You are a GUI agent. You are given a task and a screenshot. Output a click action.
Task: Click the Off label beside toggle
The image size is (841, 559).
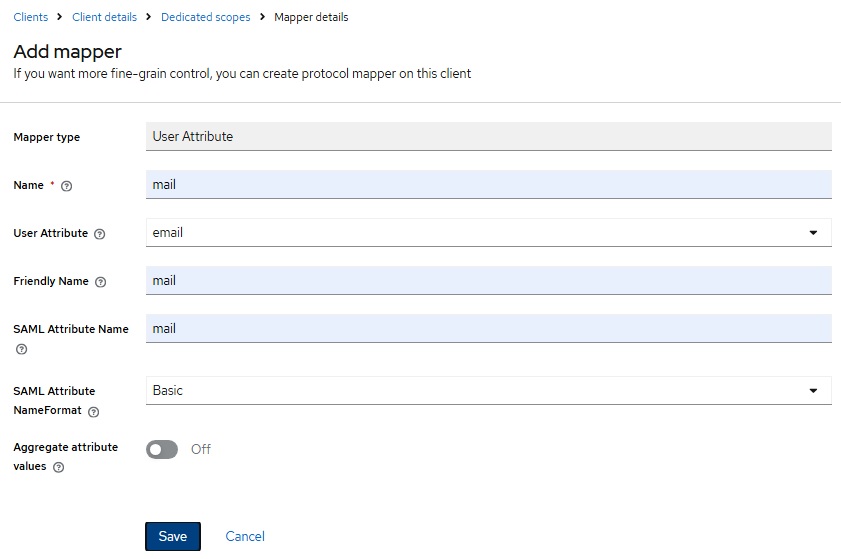pyautogui.click(x=201, y=449)
